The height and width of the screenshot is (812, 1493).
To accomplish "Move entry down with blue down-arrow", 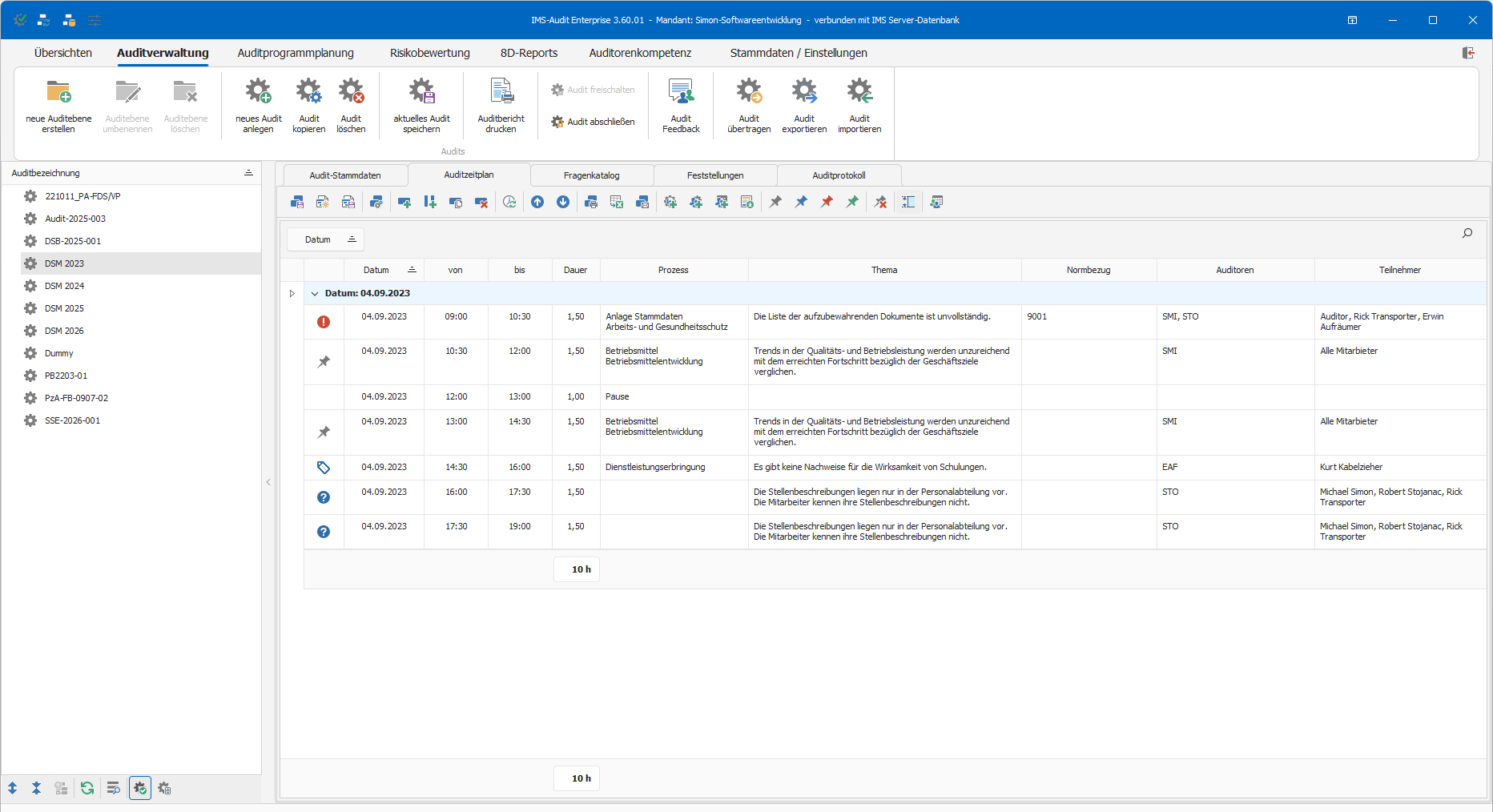I will (x=563, y=202).
